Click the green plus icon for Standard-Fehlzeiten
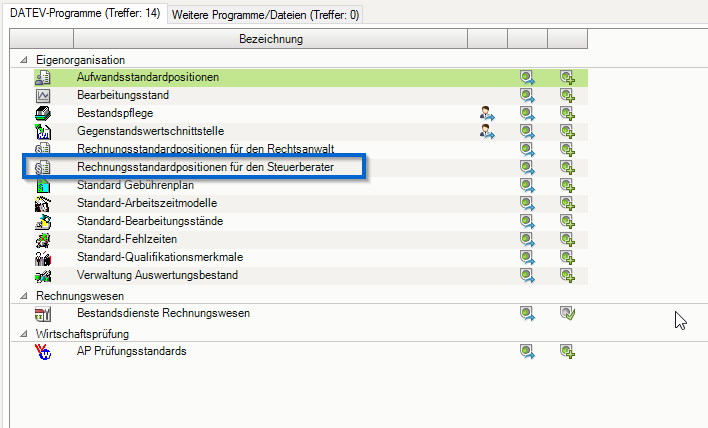The height and width of the screenshot is (428, 708). pyautogui.click(x=567, y=240)
